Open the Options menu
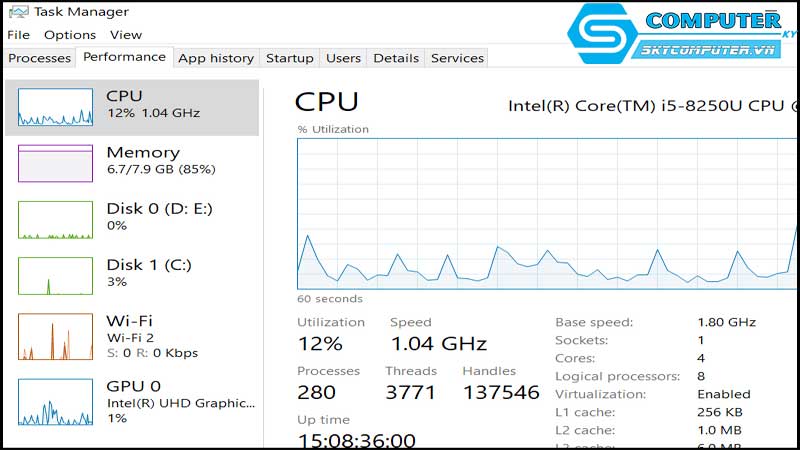 [70, 35]
